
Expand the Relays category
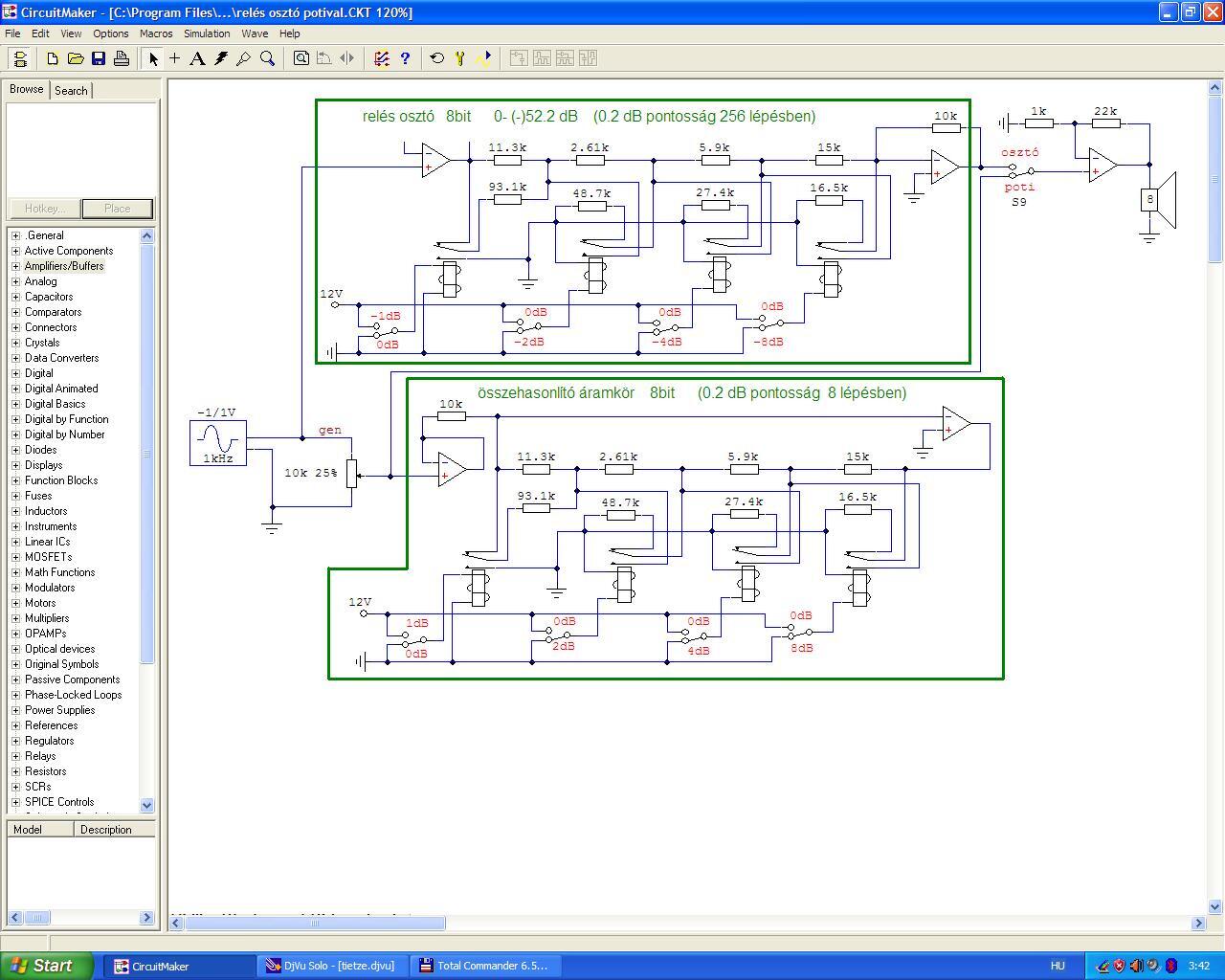15,756
